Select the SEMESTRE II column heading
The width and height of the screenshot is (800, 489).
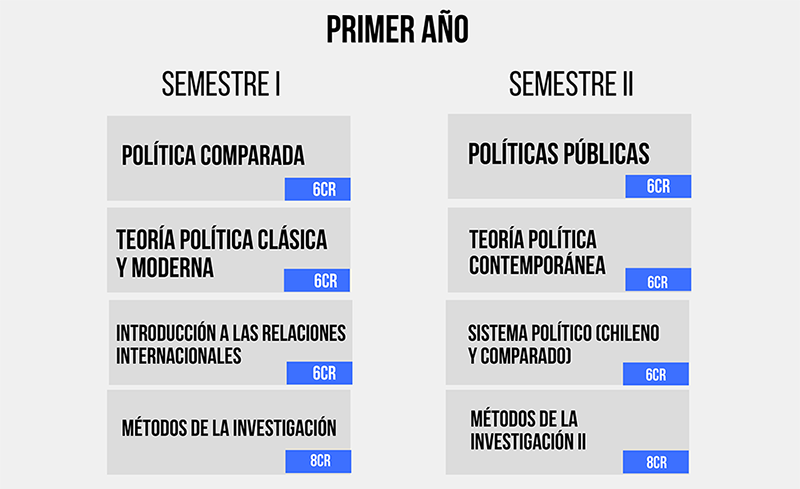pos(571,85)
